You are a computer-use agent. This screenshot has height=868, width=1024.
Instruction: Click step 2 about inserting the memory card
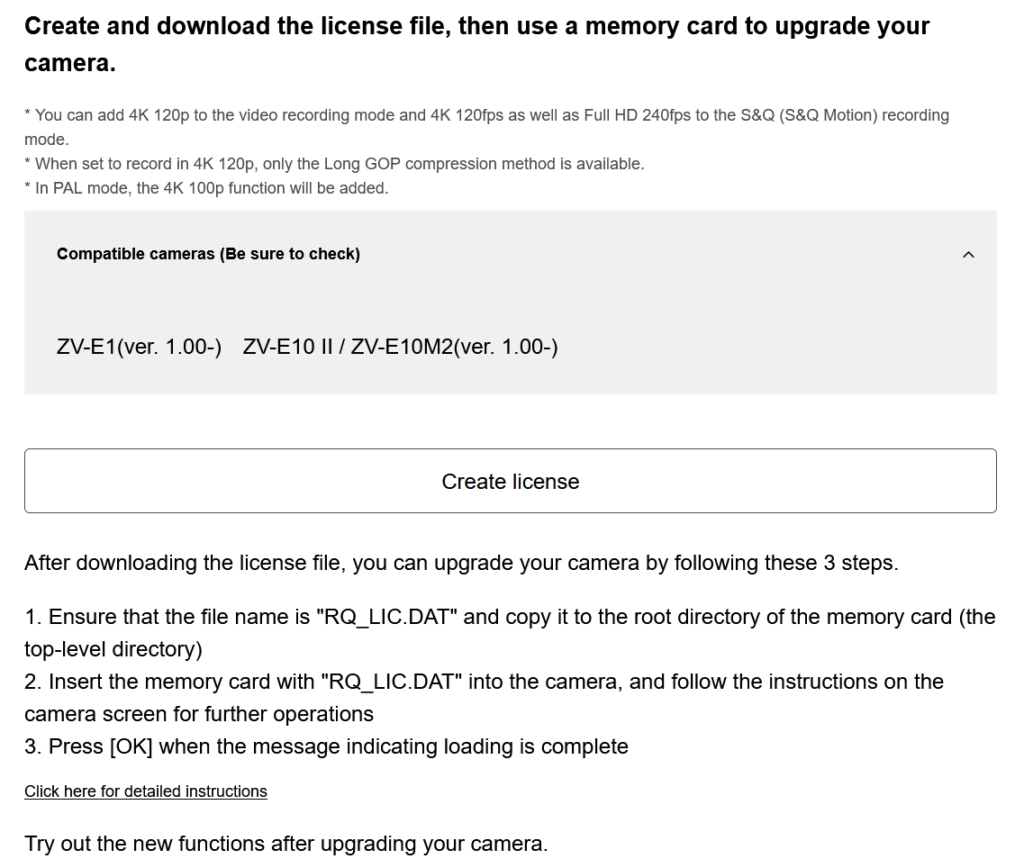point(485,681)
